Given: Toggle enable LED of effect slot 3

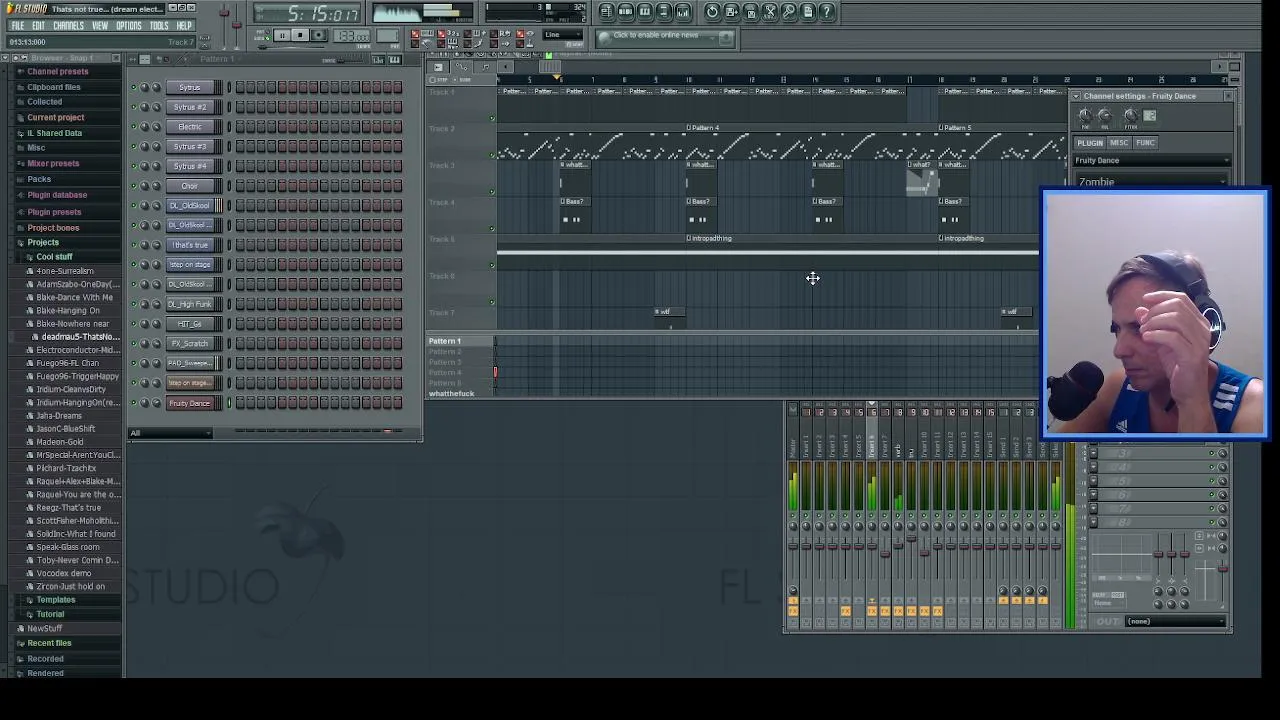Looking at the screenshot, I should 1211,453.
